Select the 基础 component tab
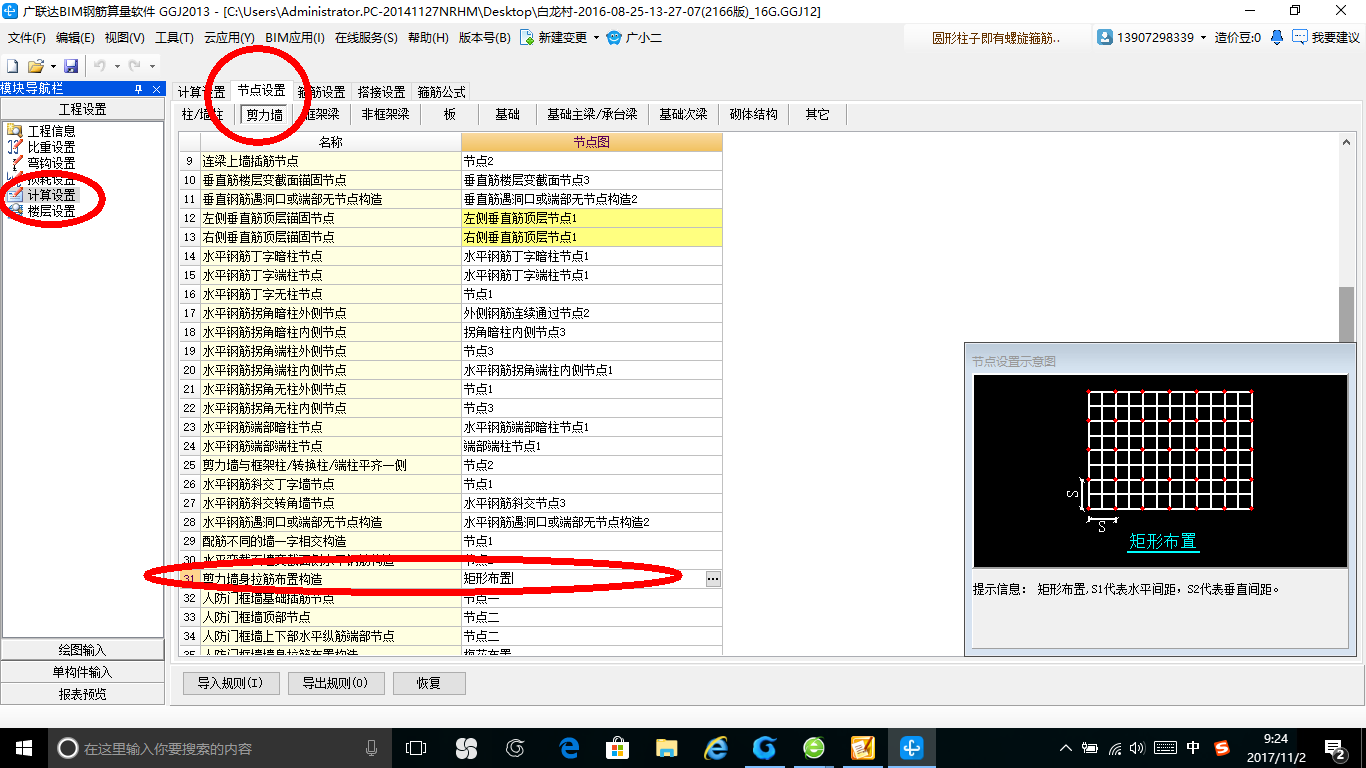 click(x=507, y=114)
